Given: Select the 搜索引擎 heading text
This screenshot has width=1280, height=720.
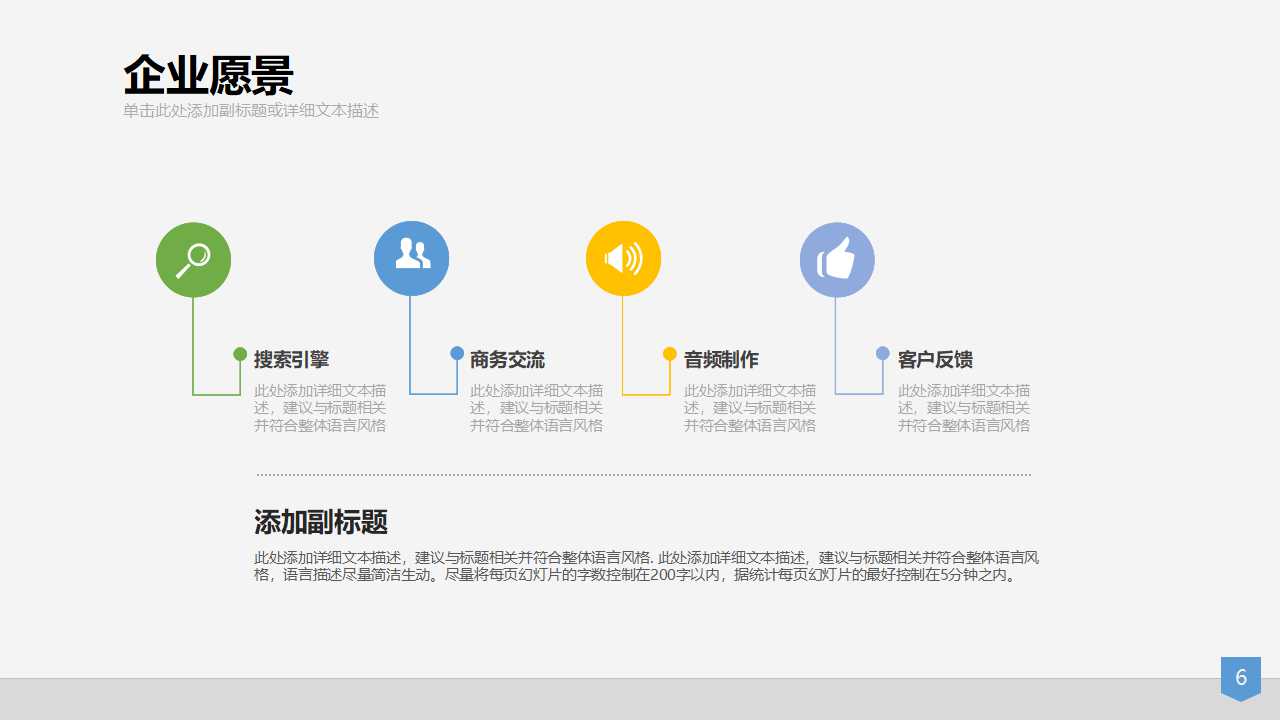Looking at the screenshot, I should click(290, 358).
